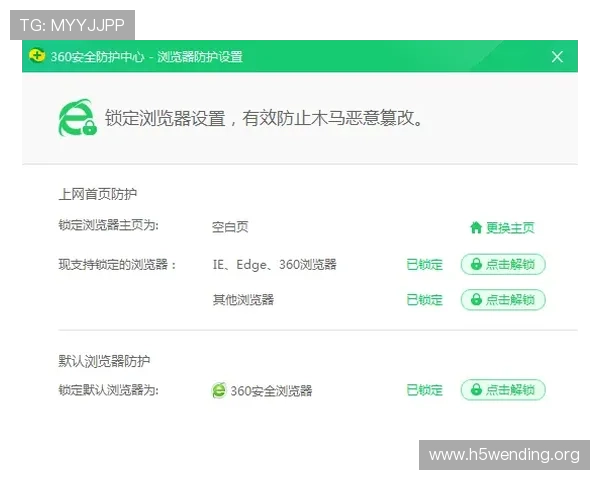Click the 360安全浏览器 name text

pyautogui.click(x=271, y=391)
